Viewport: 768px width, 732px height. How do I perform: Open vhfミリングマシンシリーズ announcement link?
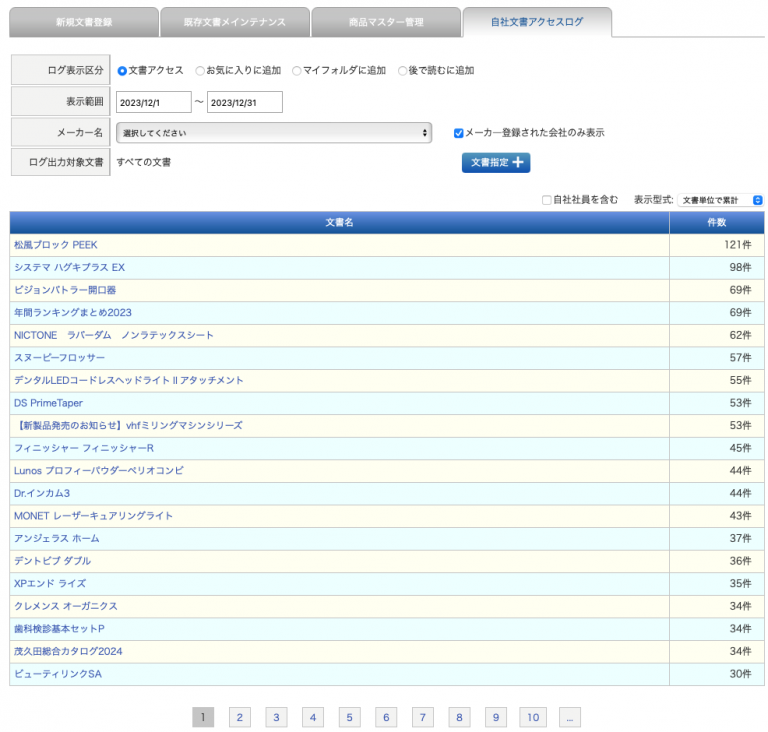[x=128, y=425]
